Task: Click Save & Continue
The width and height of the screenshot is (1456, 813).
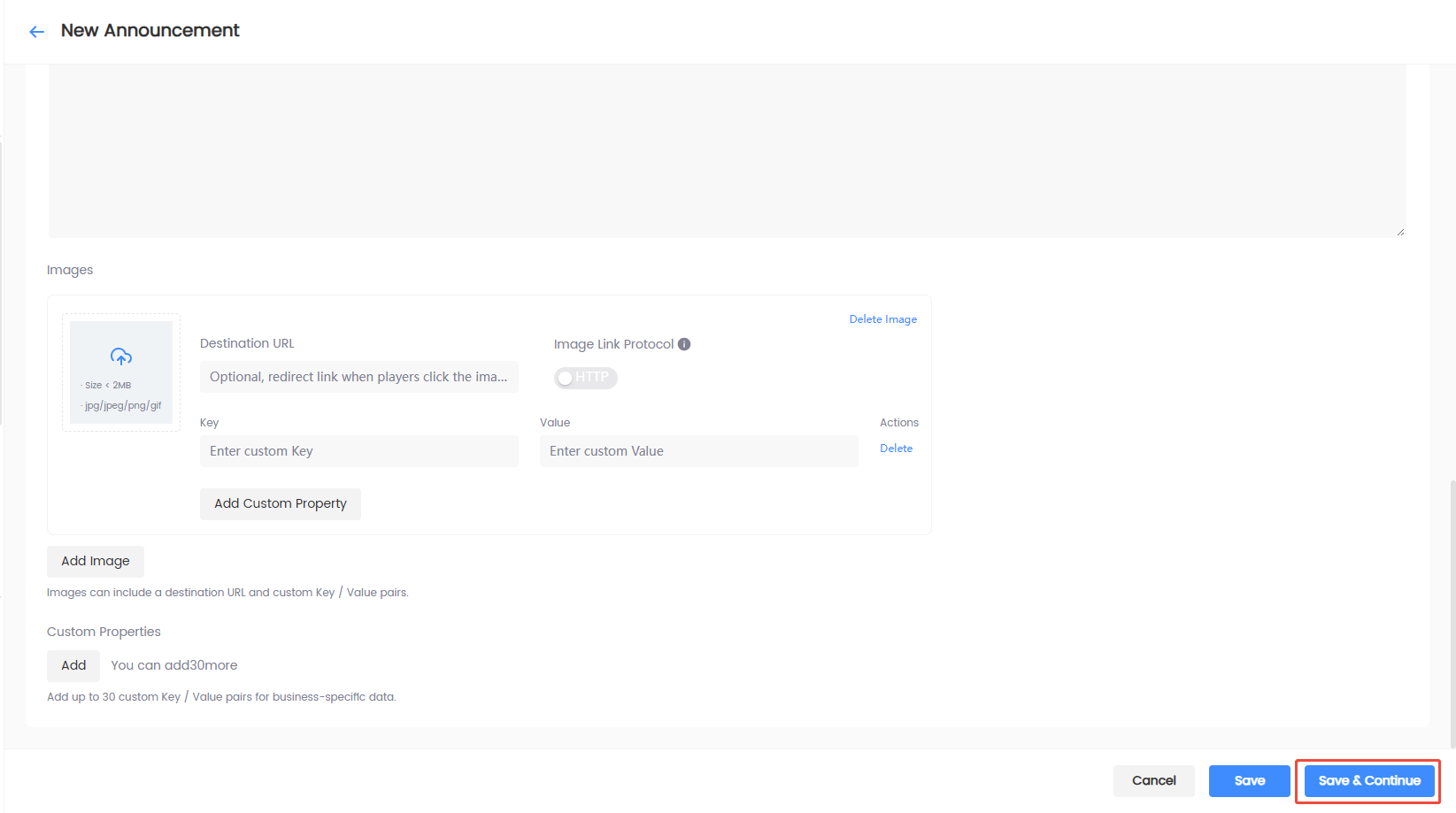Action: click(1369, 781)
